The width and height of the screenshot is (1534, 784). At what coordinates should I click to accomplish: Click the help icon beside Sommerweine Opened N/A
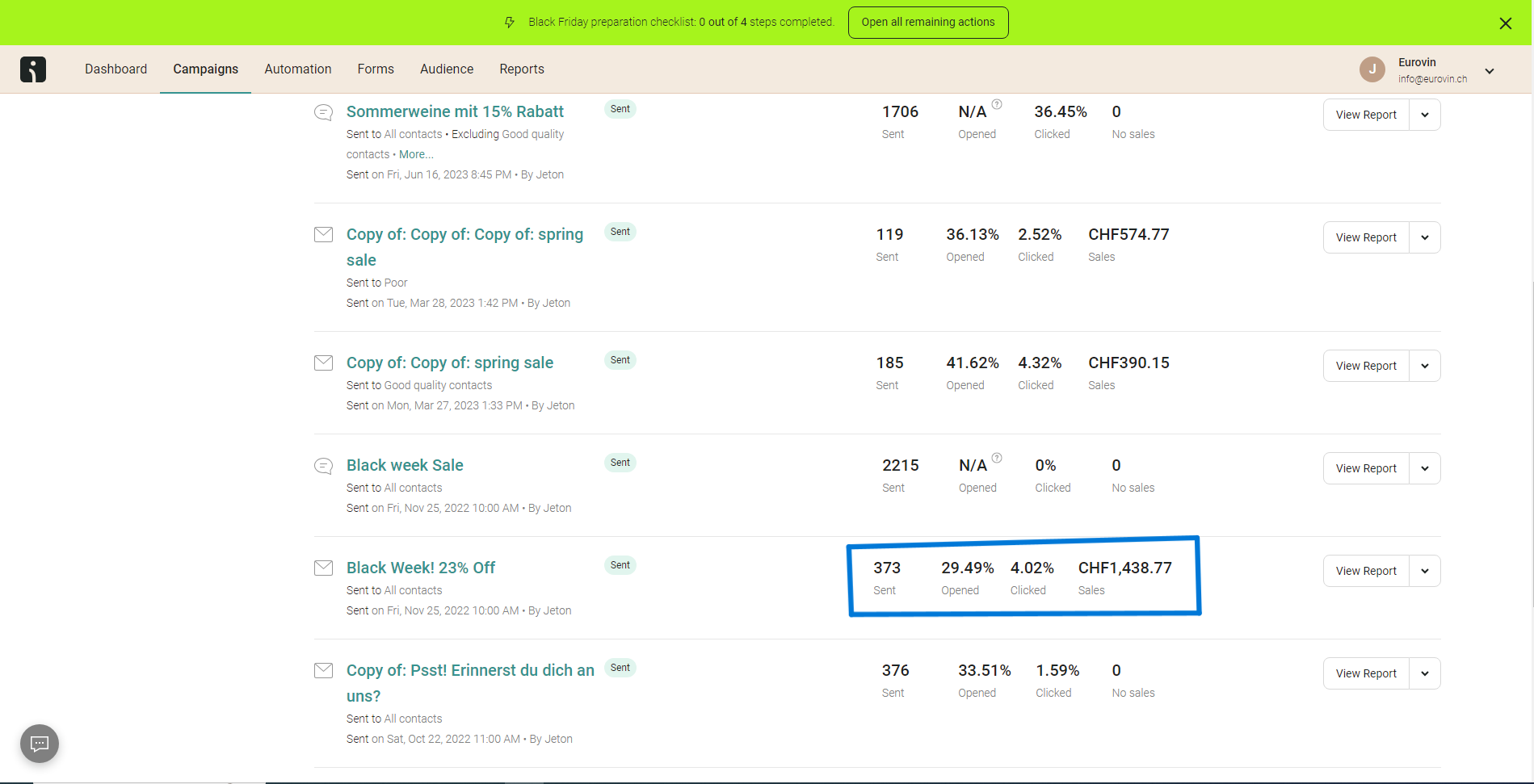click(997, 104)
